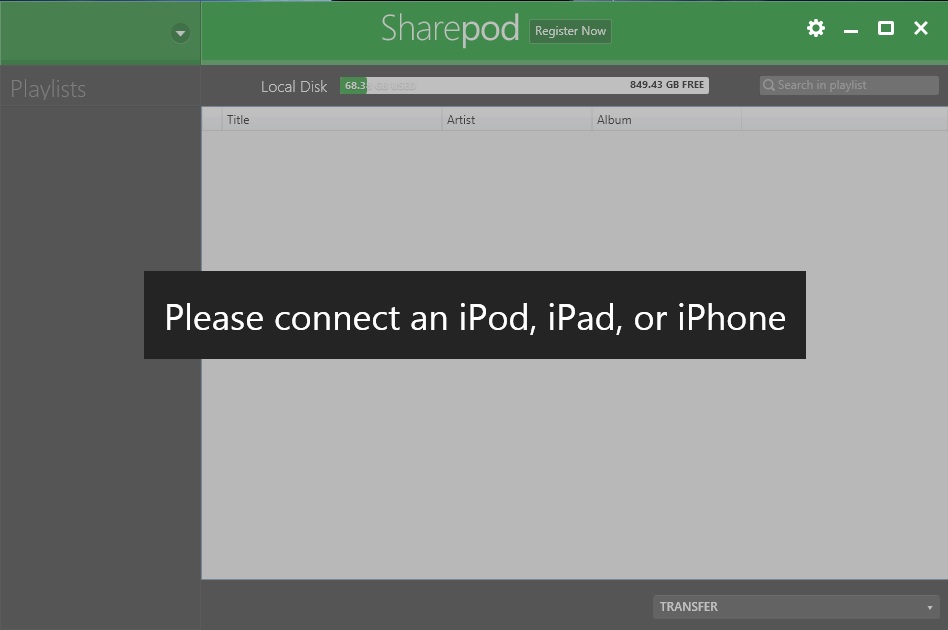
Task: Click the Local Disk label
Action: (x=294, y=86)
